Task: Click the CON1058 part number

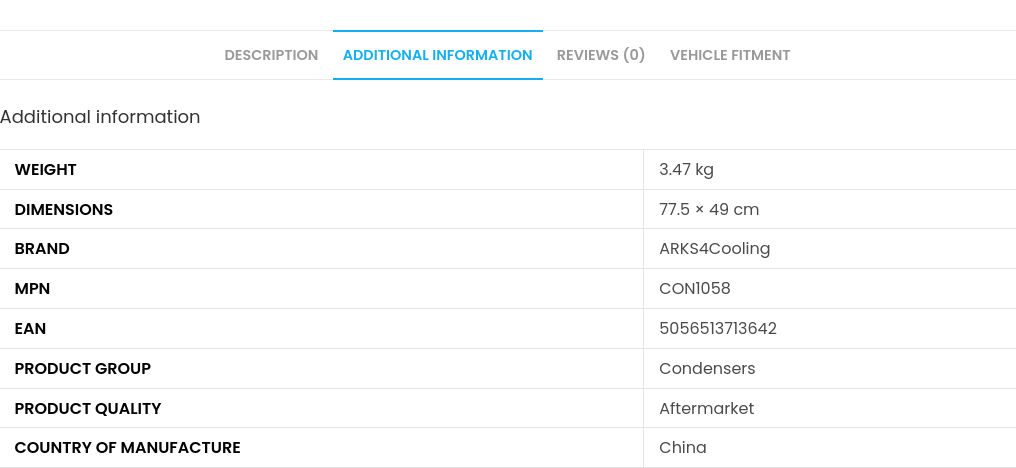Action: tap(695, 289)
